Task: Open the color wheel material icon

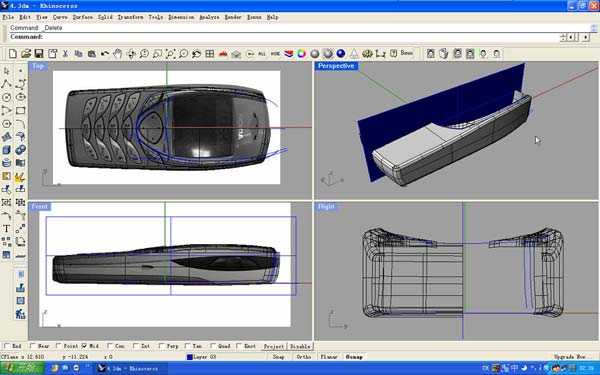Action: tap(302, 54)
